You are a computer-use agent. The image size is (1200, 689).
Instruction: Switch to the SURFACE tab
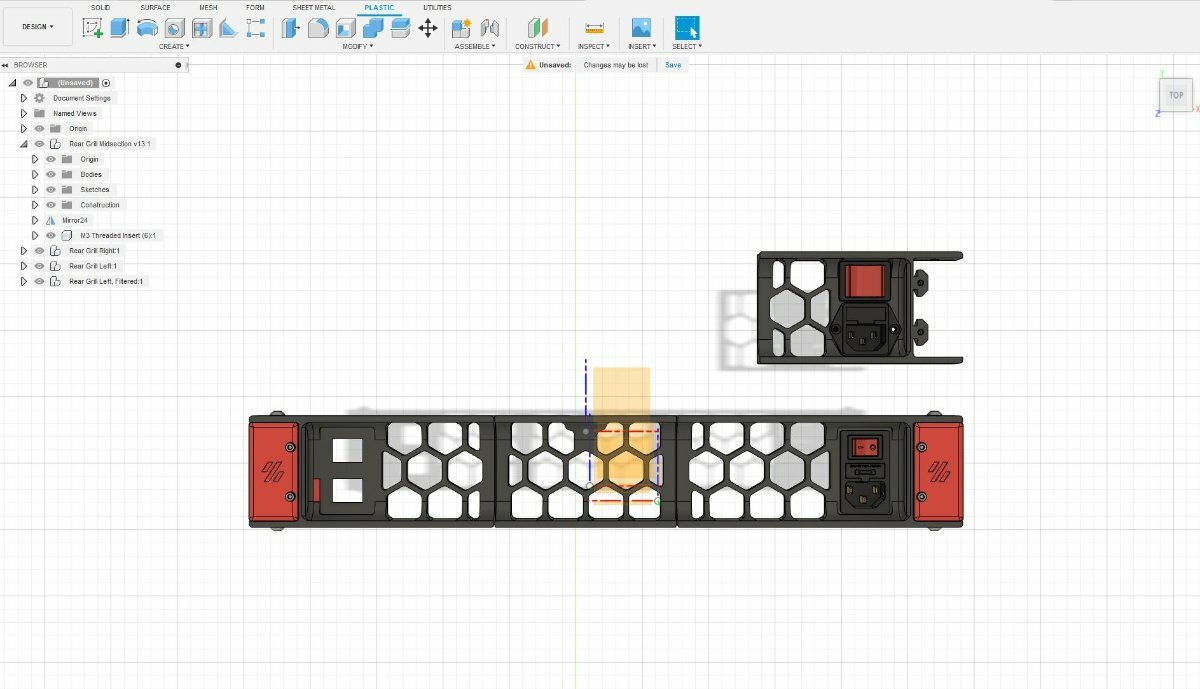[155, 7]
